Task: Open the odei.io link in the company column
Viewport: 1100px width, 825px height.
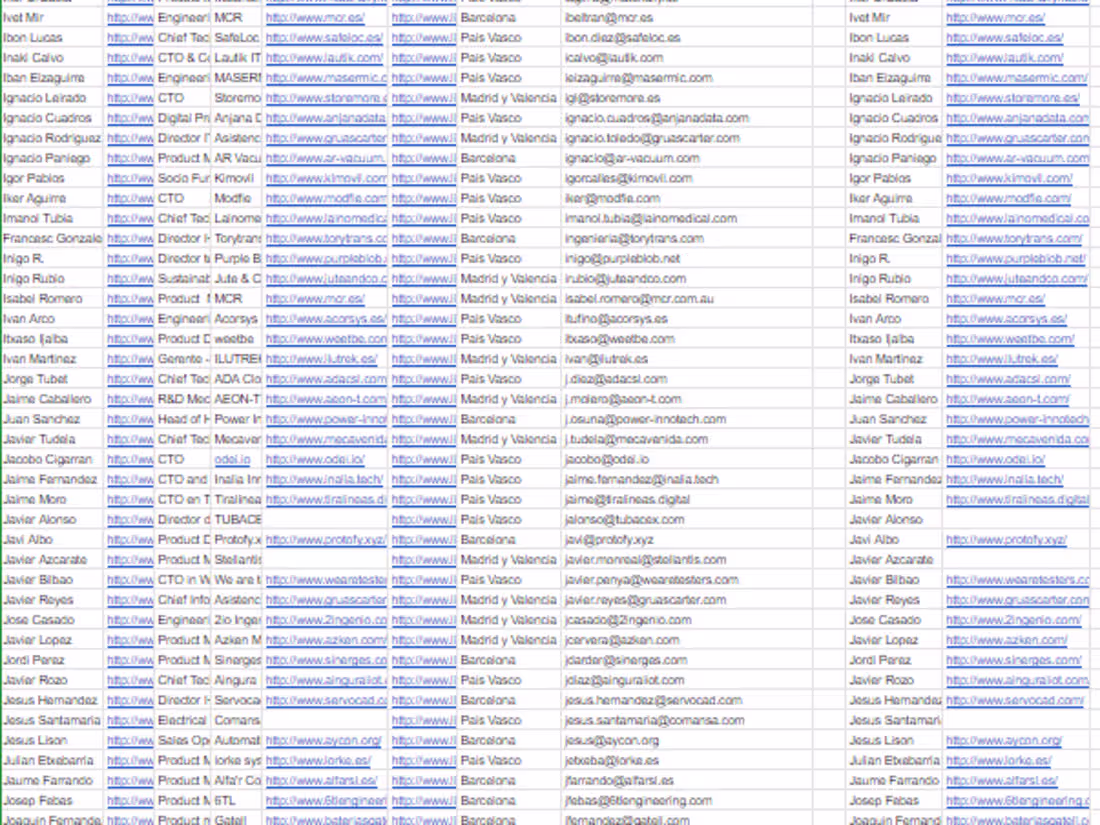Action: [x=232, y=460]
